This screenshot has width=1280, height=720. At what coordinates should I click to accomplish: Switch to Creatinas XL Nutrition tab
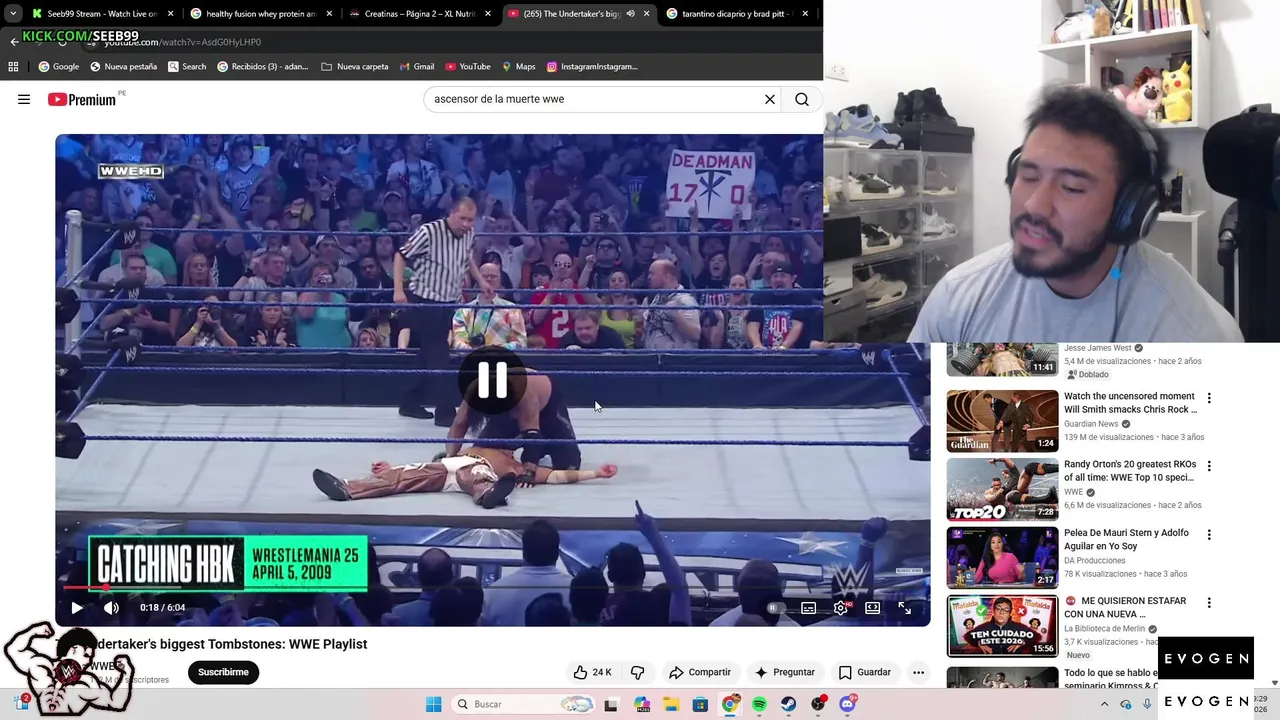pyautogui.click(x=420, y=14)
